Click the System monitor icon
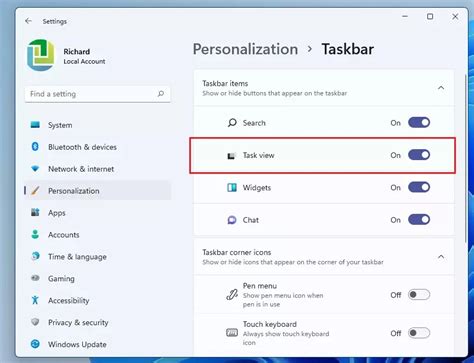 click(35, 125)
